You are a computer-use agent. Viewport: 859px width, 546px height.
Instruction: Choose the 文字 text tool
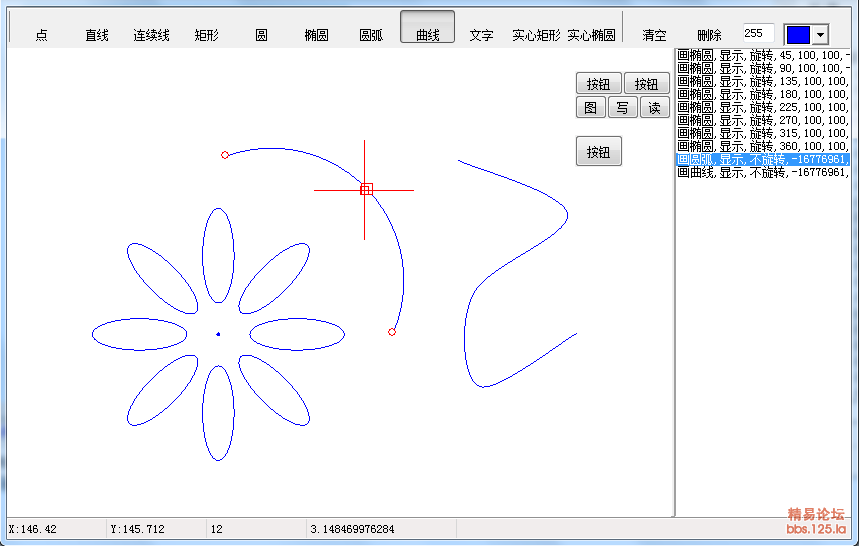(x=482, y=36)
